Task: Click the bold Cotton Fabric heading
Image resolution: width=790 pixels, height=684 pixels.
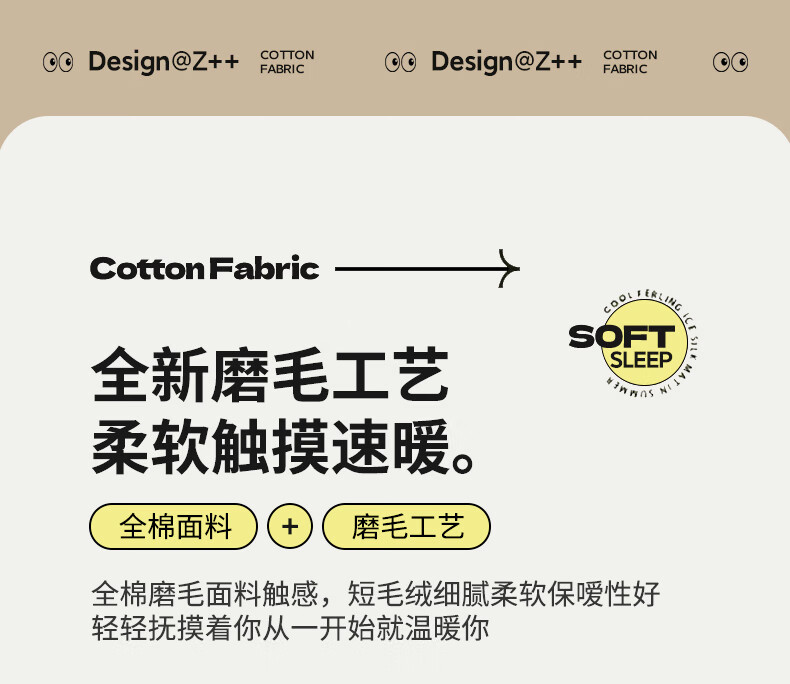Action: [x=205, y=269]
